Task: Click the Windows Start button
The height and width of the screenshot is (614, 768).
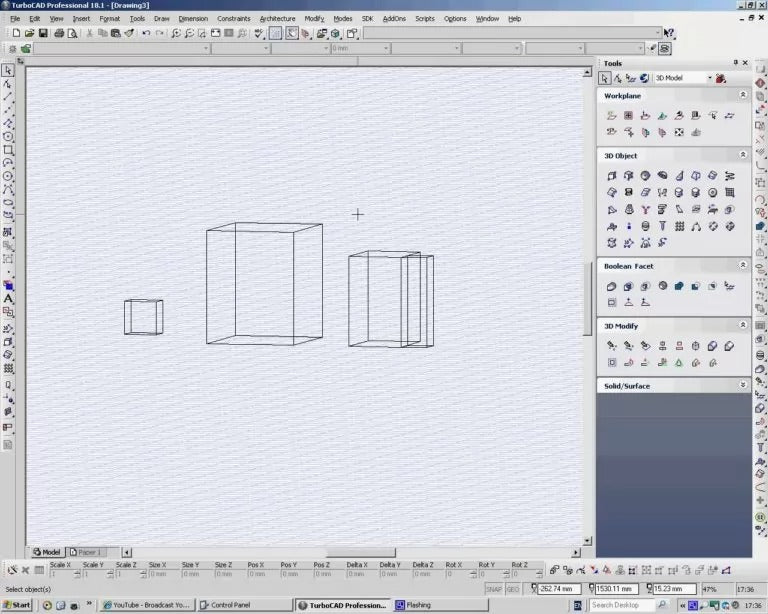Action: (17, 605)
